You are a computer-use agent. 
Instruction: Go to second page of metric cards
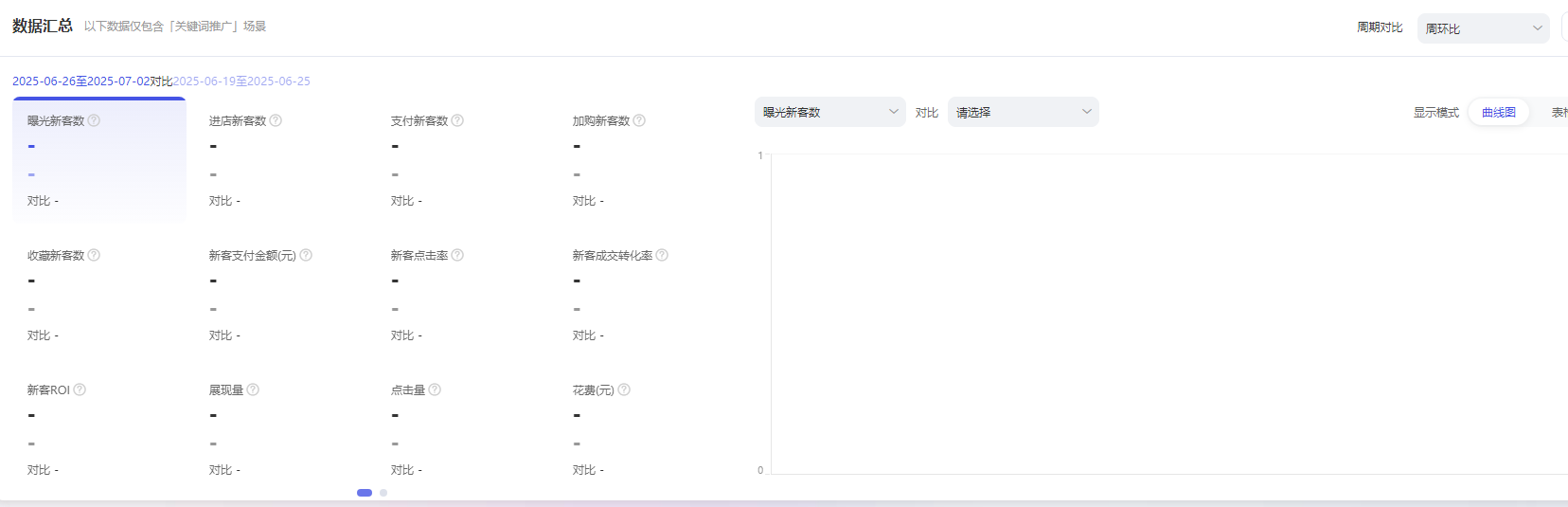pos(383,493)
